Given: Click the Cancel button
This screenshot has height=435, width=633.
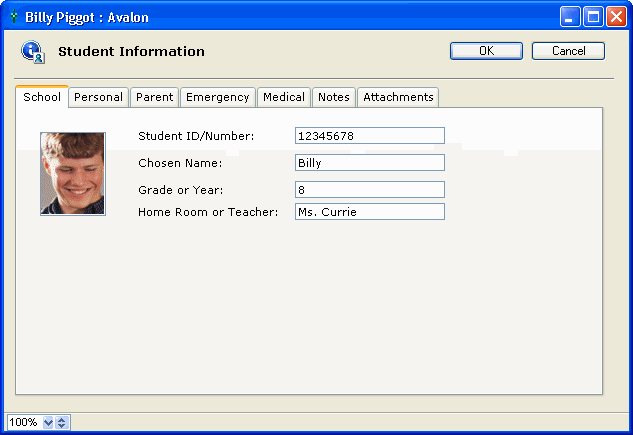Looking at the screenshot, I should (568, 51).
